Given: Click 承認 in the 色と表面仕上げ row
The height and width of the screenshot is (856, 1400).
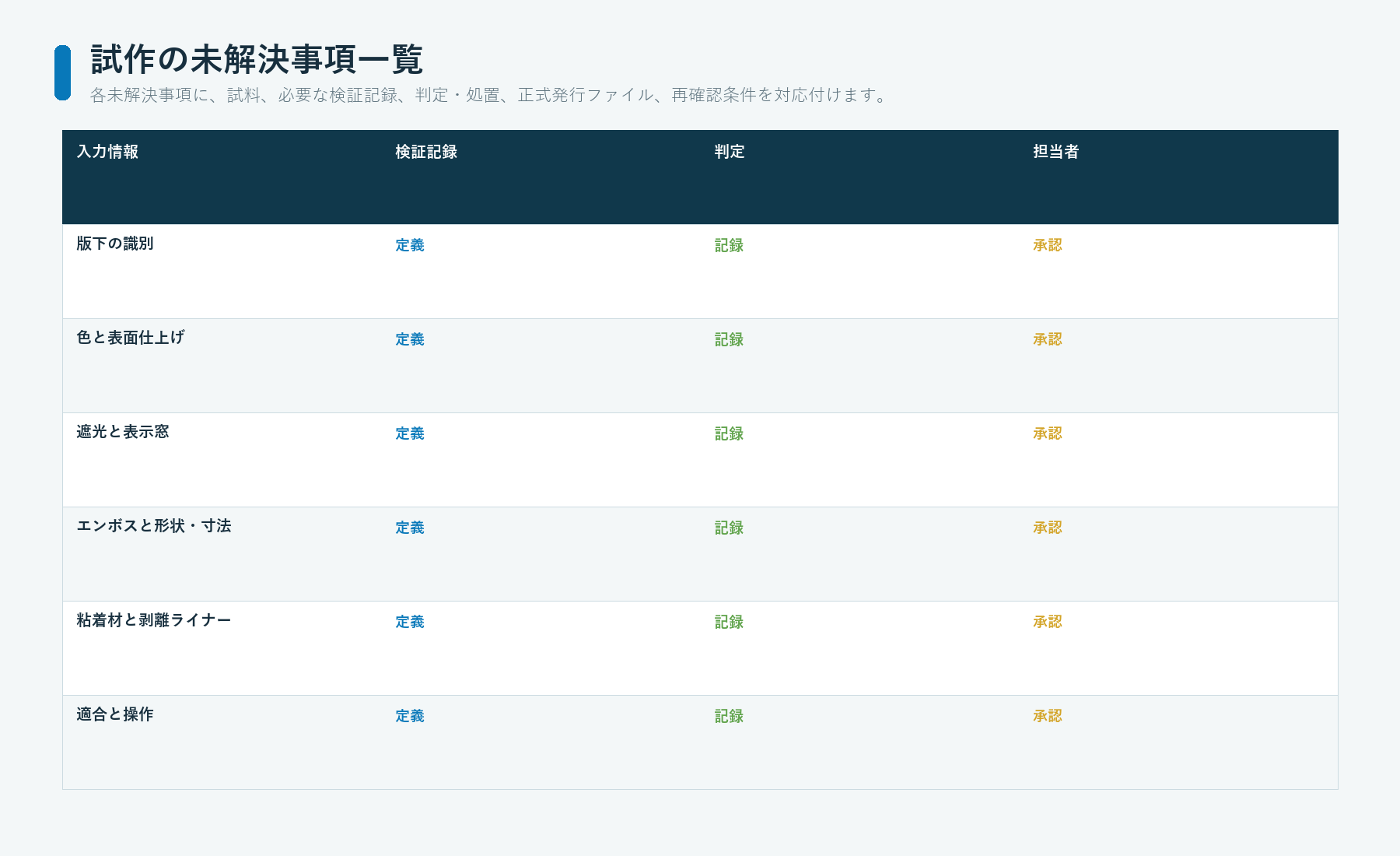Looking at the screenshot, I should point(1048,339).
